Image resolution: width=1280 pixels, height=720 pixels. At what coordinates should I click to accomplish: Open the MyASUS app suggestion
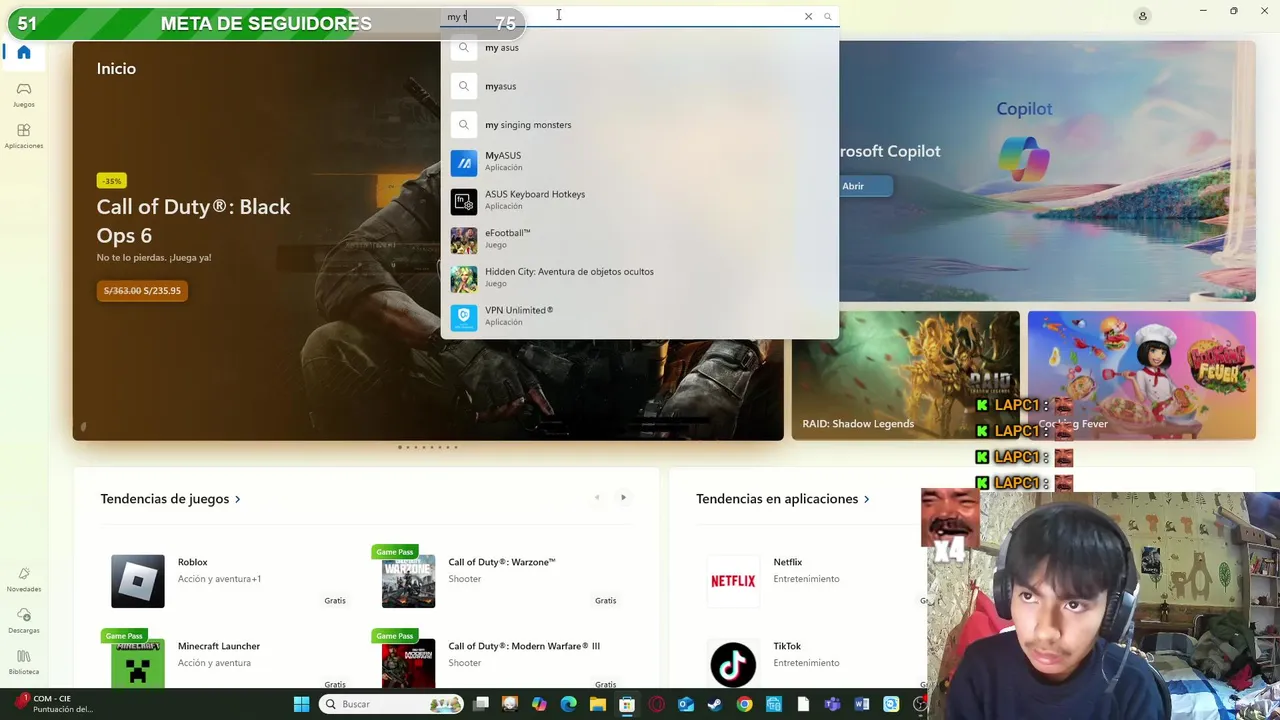click(x=640, y=162)
